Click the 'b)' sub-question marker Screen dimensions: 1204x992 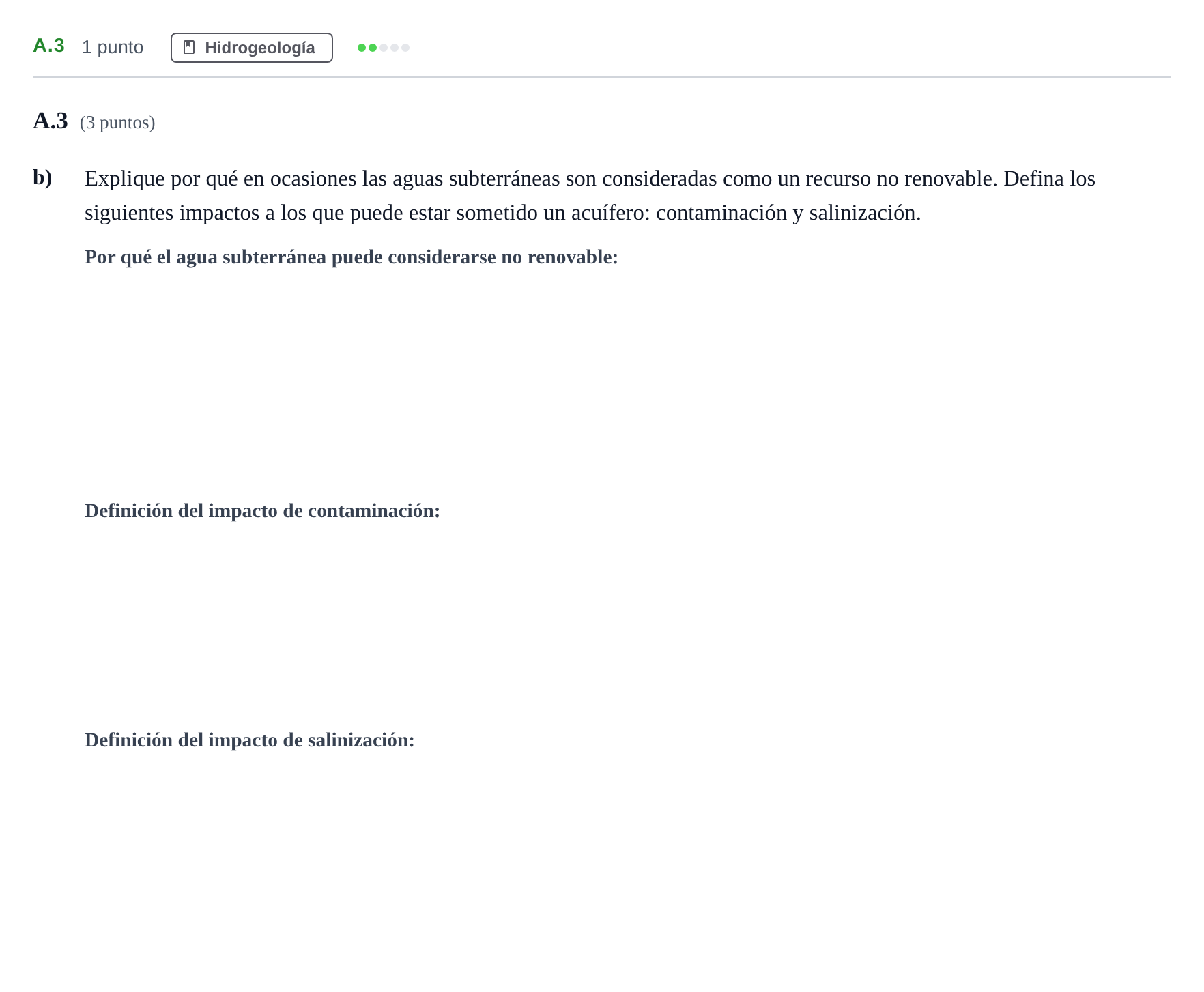tap(42, 177)
